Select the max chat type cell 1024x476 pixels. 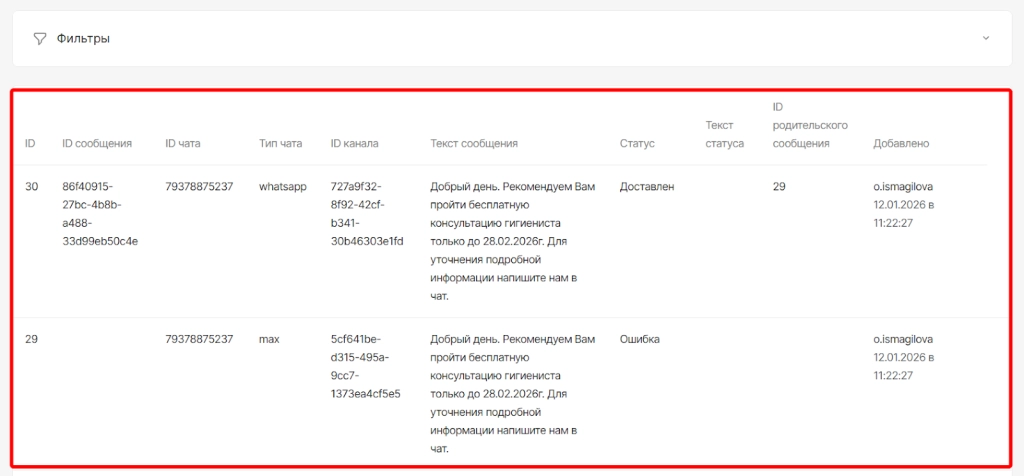point(268,340)
